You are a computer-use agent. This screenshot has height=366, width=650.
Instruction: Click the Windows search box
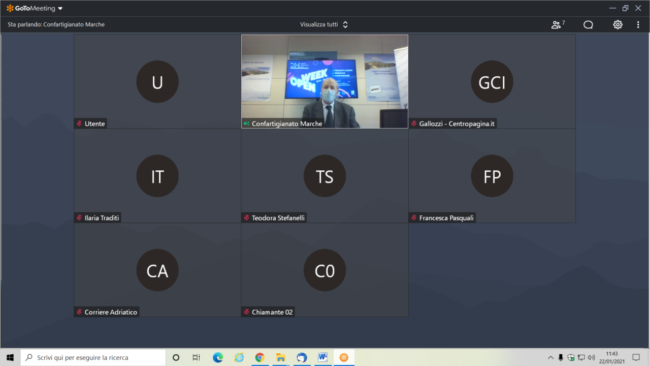(93, 357)
